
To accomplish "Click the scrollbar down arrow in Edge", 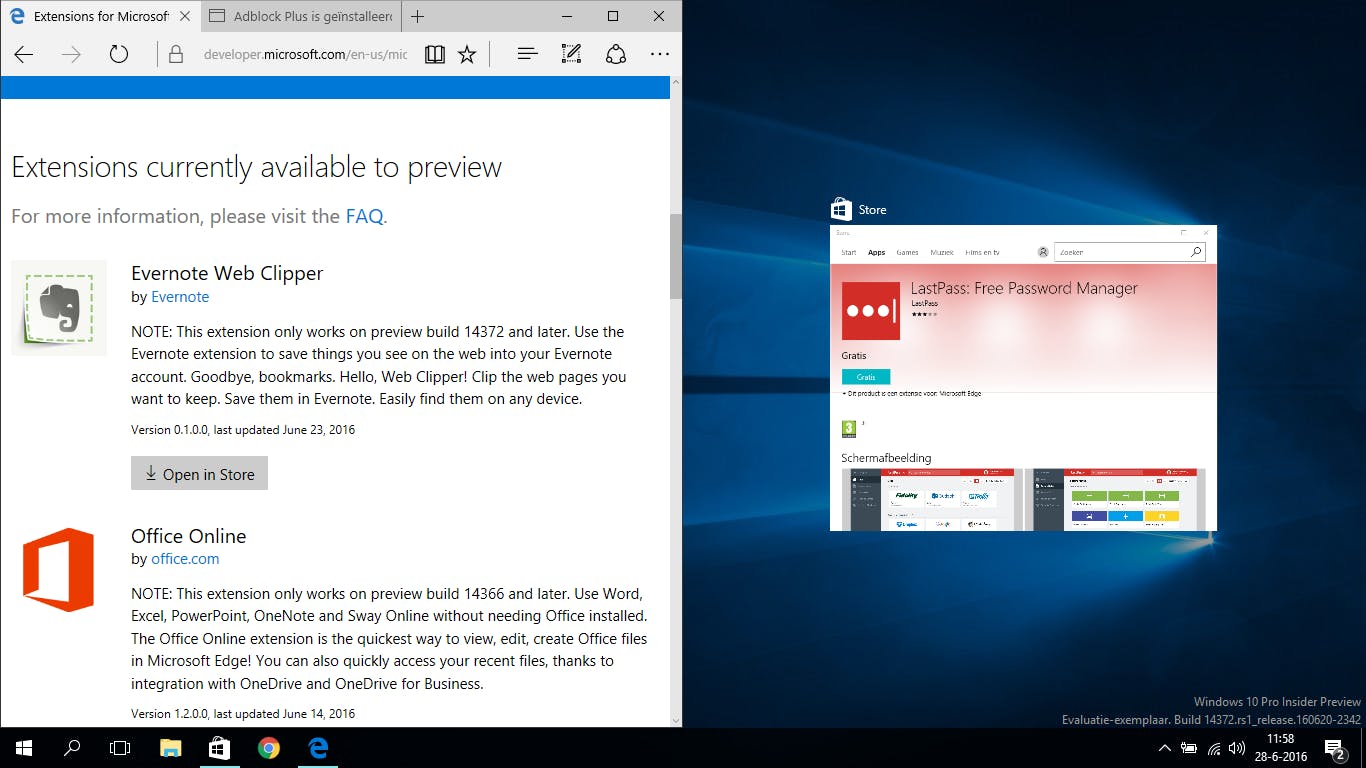I will tap(676, 719).
